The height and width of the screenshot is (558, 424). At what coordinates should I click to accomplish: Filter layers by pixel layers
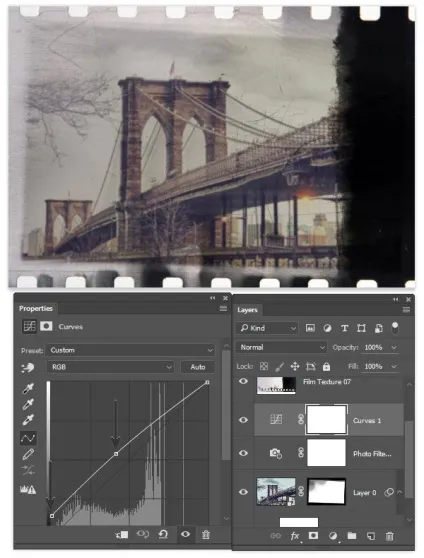tap(310, 328)
